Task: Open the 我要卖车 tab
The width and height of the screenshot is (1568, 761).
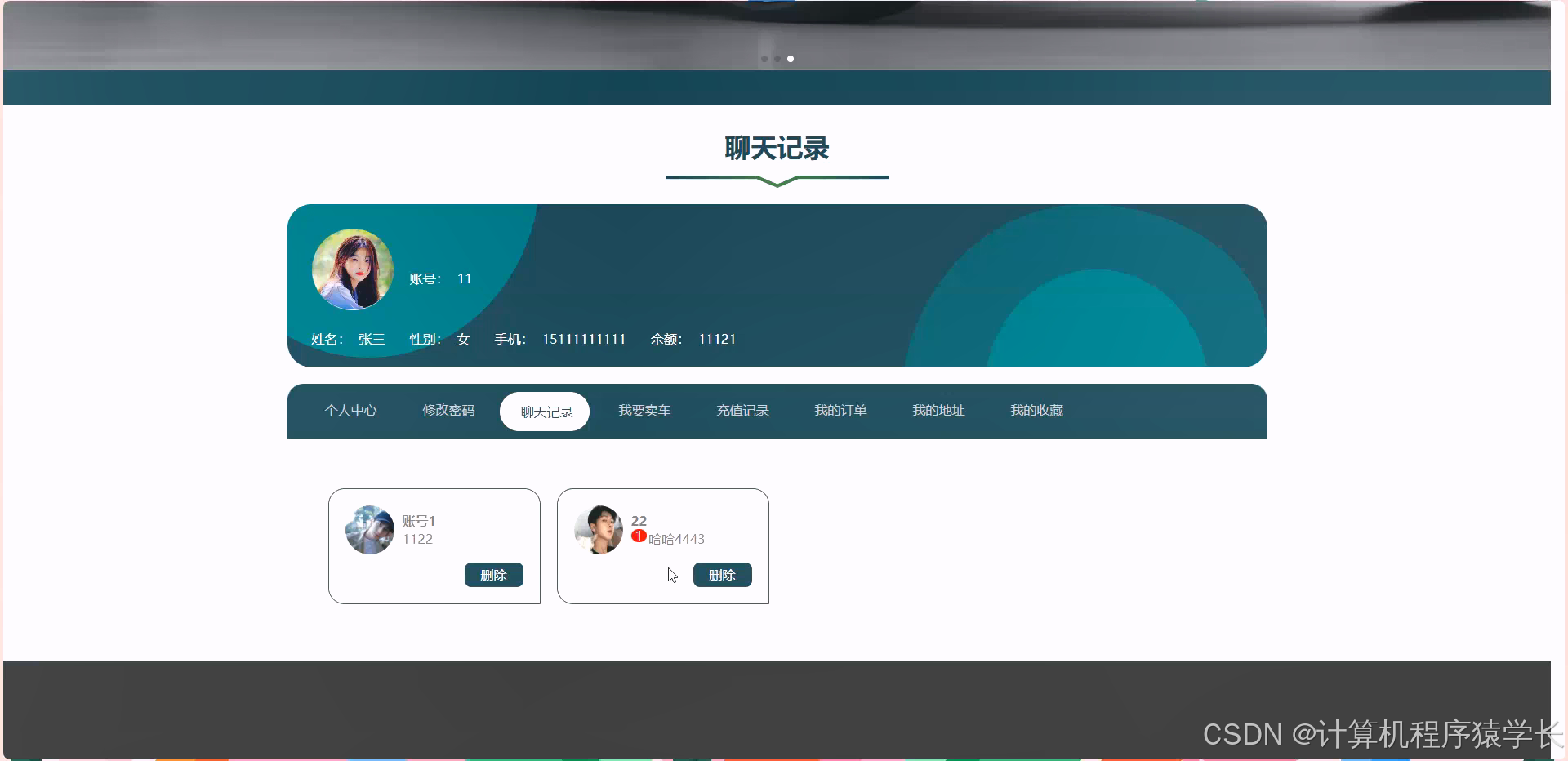Action: 644,411
